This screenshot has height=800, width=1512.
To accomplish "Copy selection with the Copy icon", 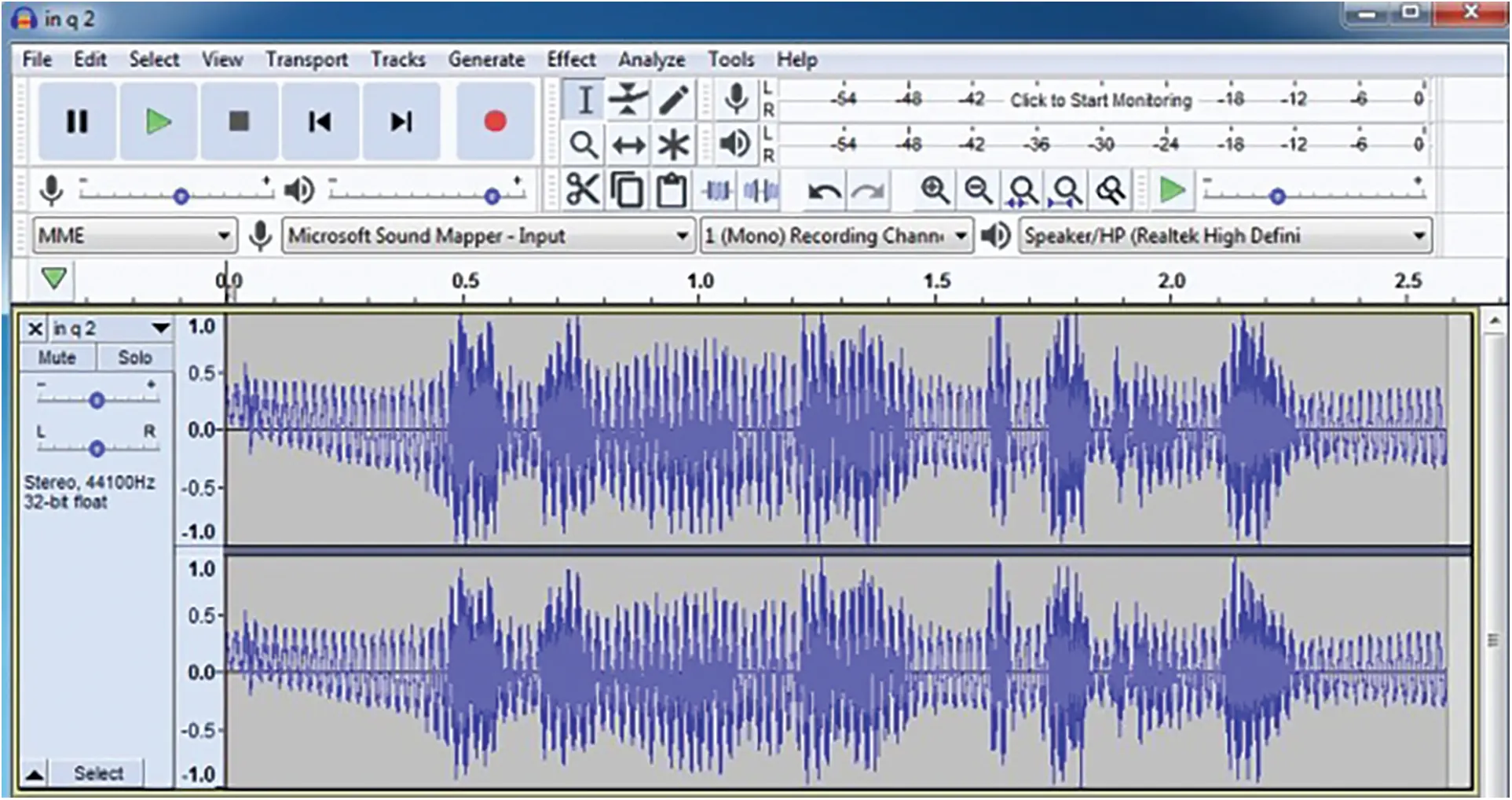I will (627, 190).
